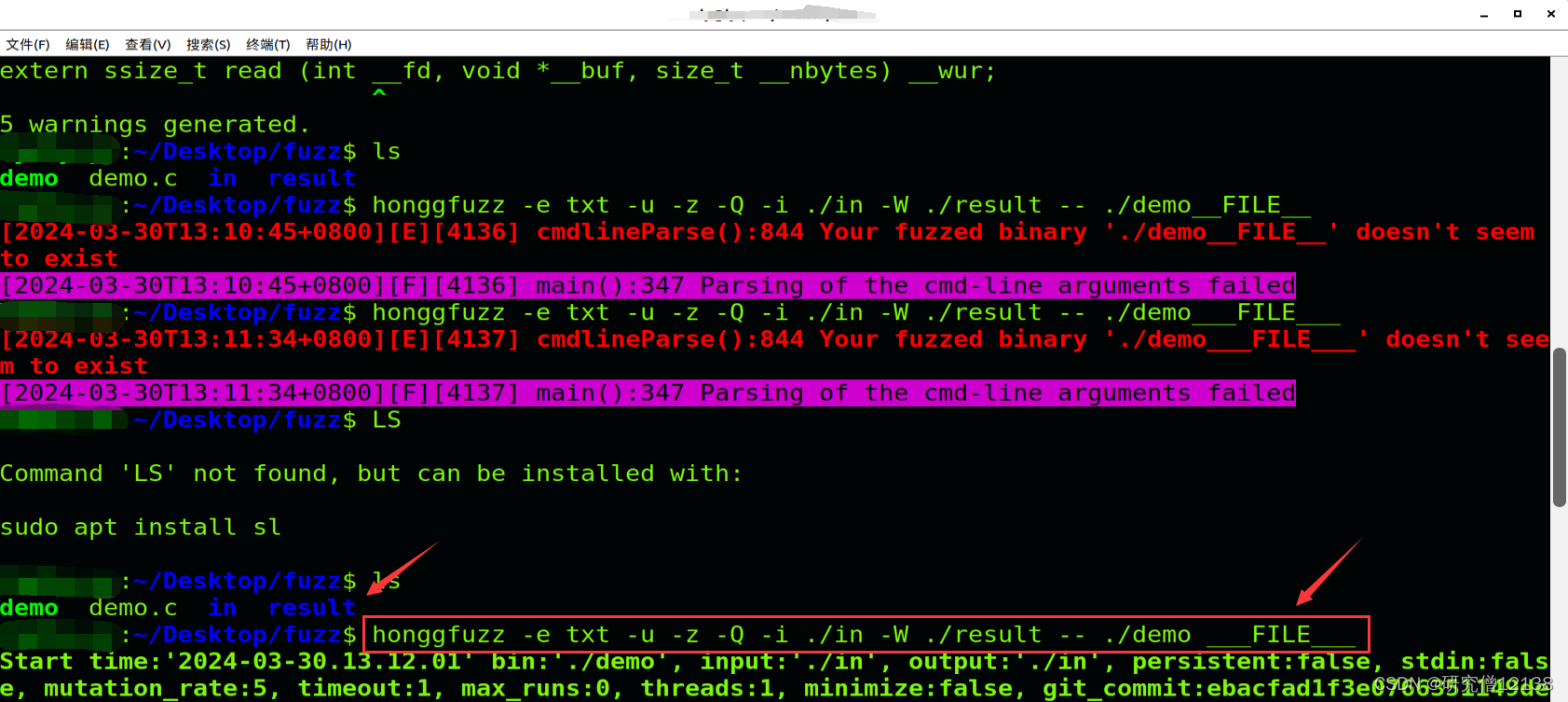1568x702 pixels.
Task: Minimize the terminal window
Action: tap(1484, 14)
